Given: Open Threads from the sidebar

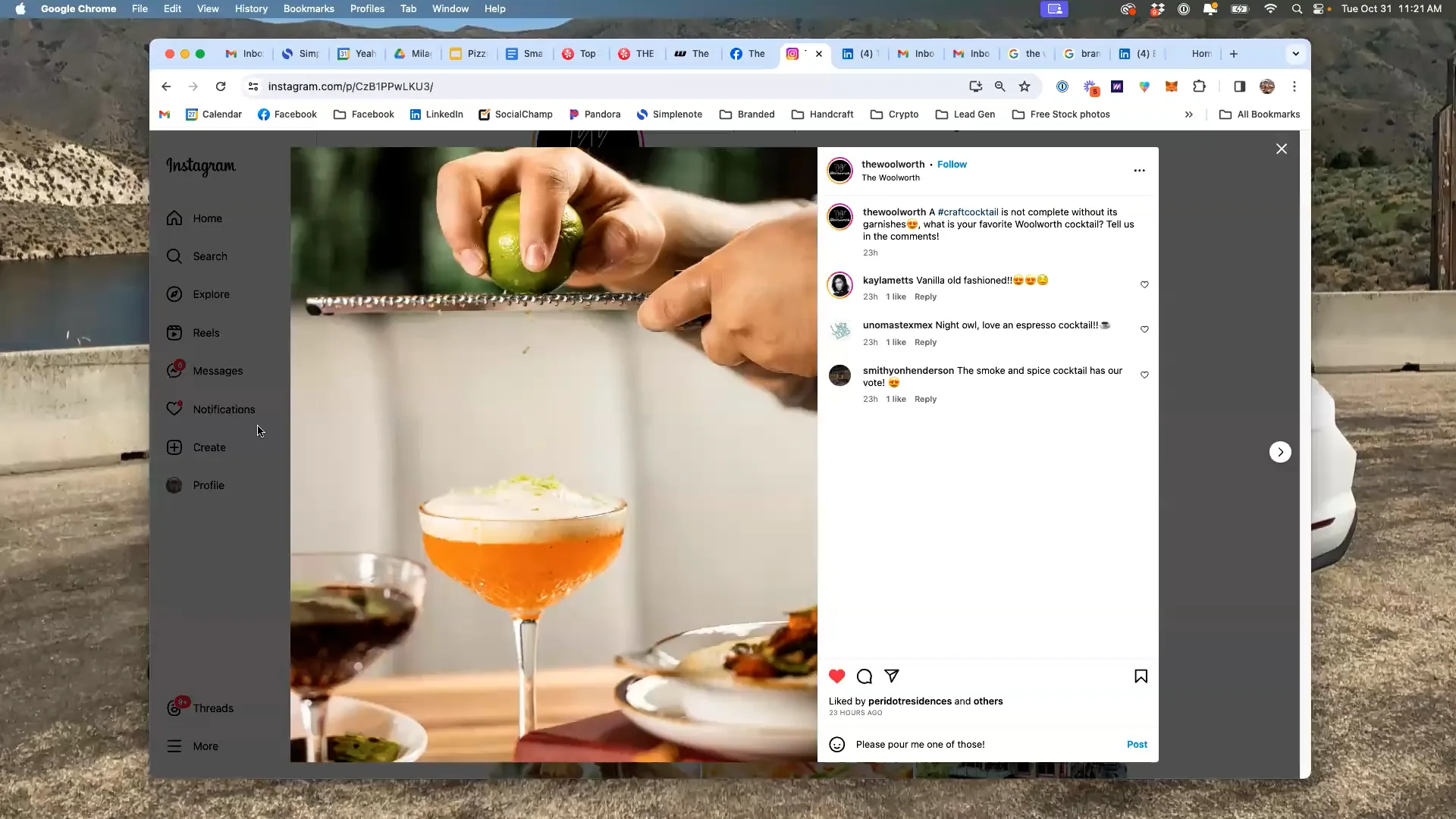Looking at the screenshot, I should [x=212, y=708].
